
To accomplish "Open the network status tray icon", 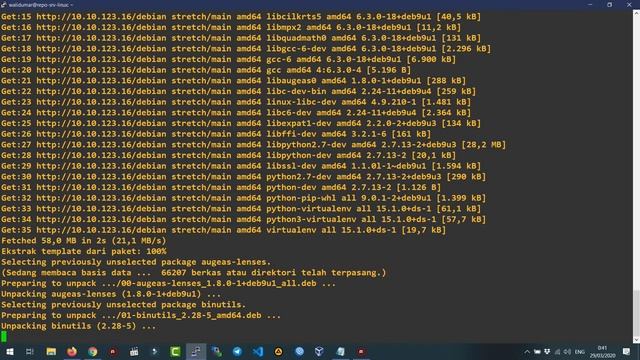I will point(557,352).
